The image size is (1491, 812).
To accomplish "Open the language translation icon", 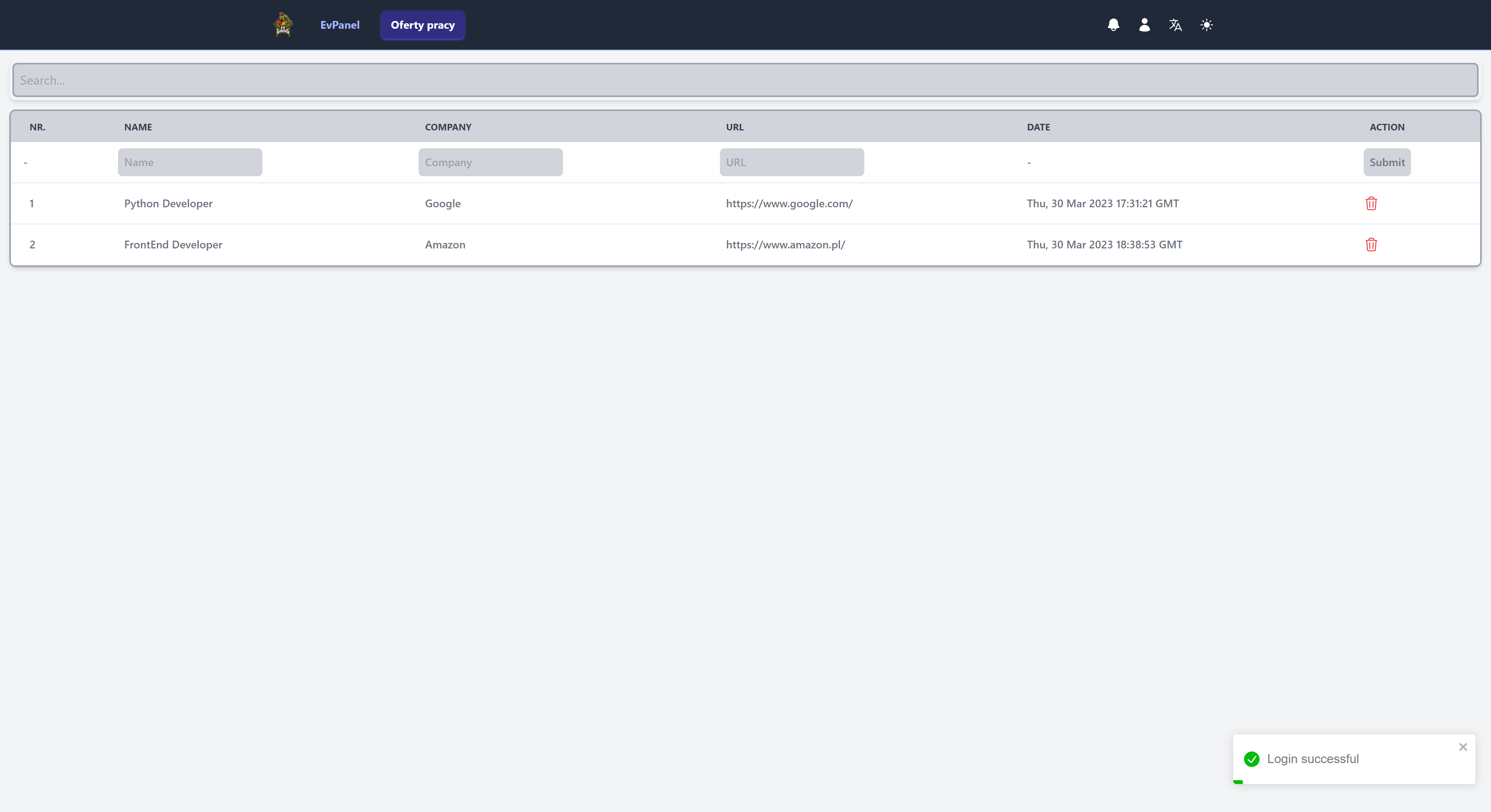I will (x=1175, y=25).
